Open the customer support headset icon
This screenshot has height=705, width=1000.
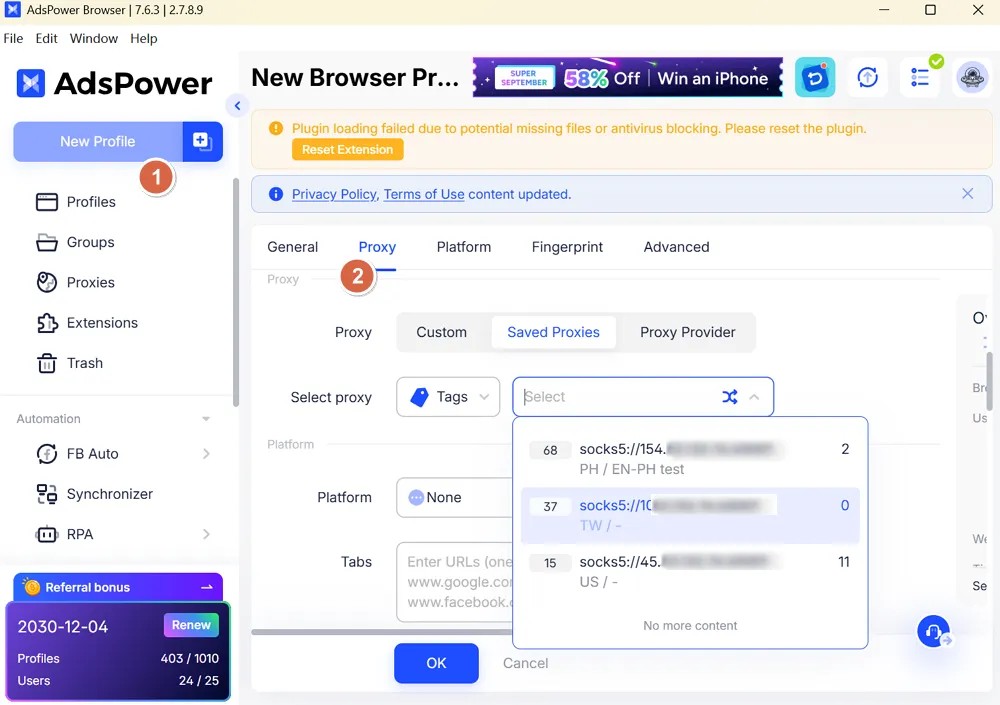933,631
